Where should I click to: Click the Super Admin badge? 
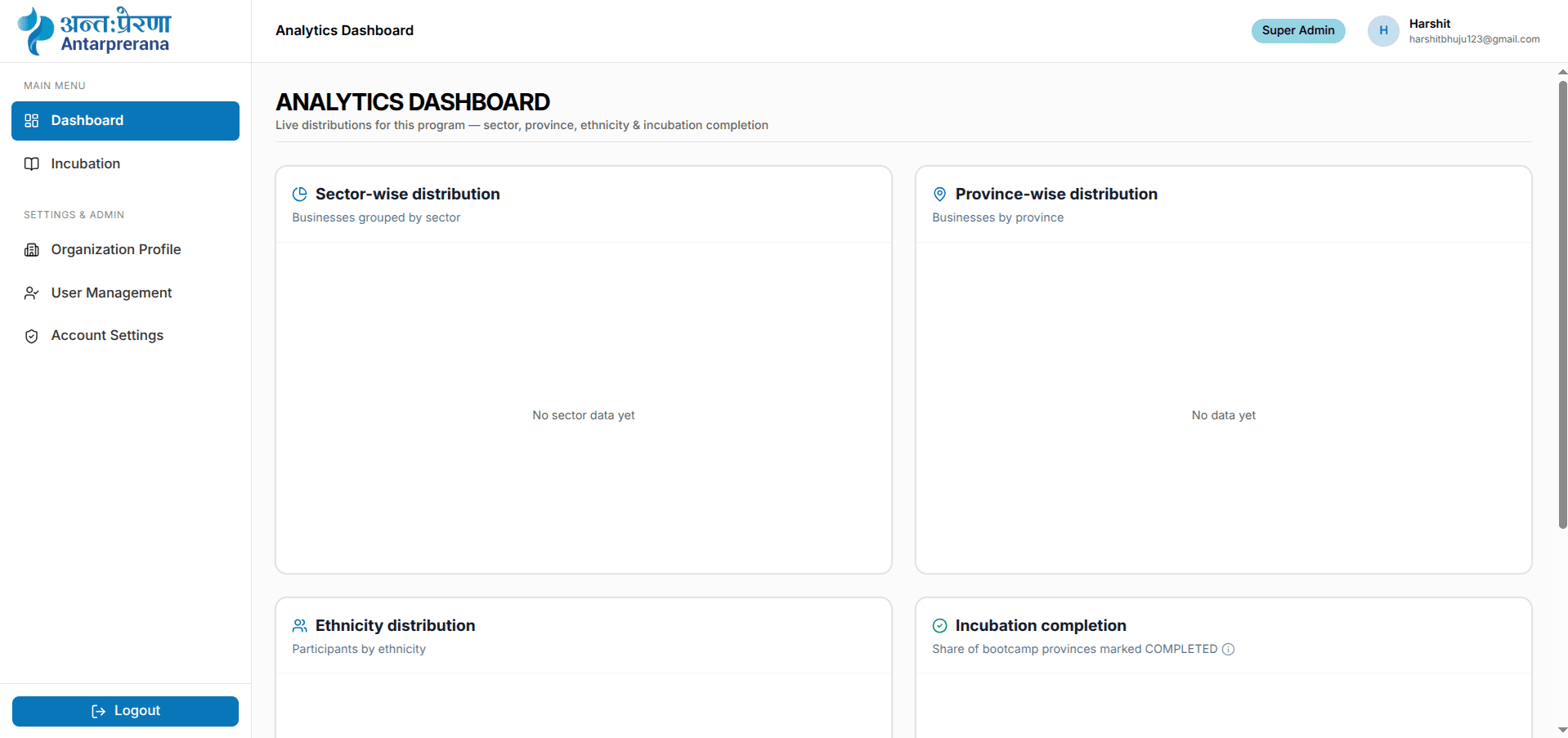(1298, 30)
